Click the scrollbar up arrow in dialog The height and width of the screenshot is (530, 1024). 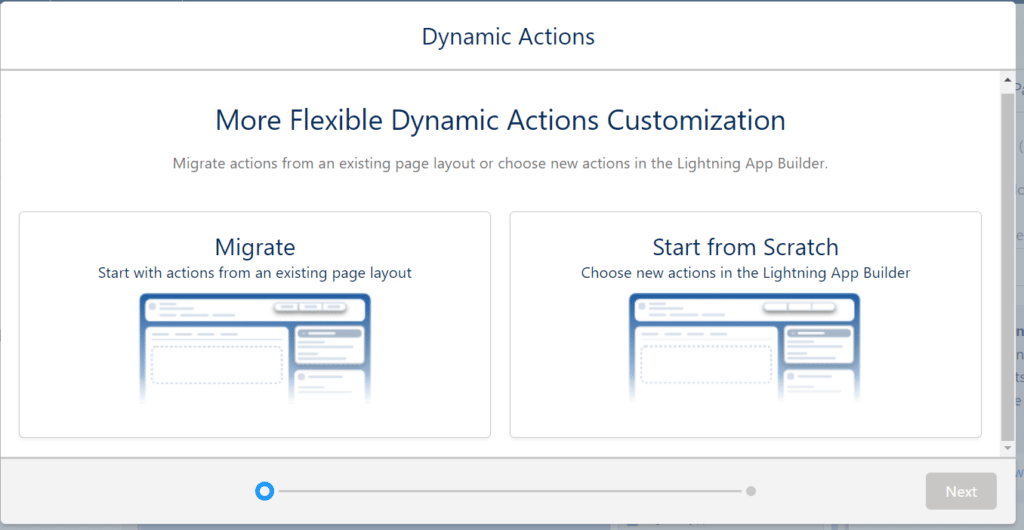tap(1007, 79)
